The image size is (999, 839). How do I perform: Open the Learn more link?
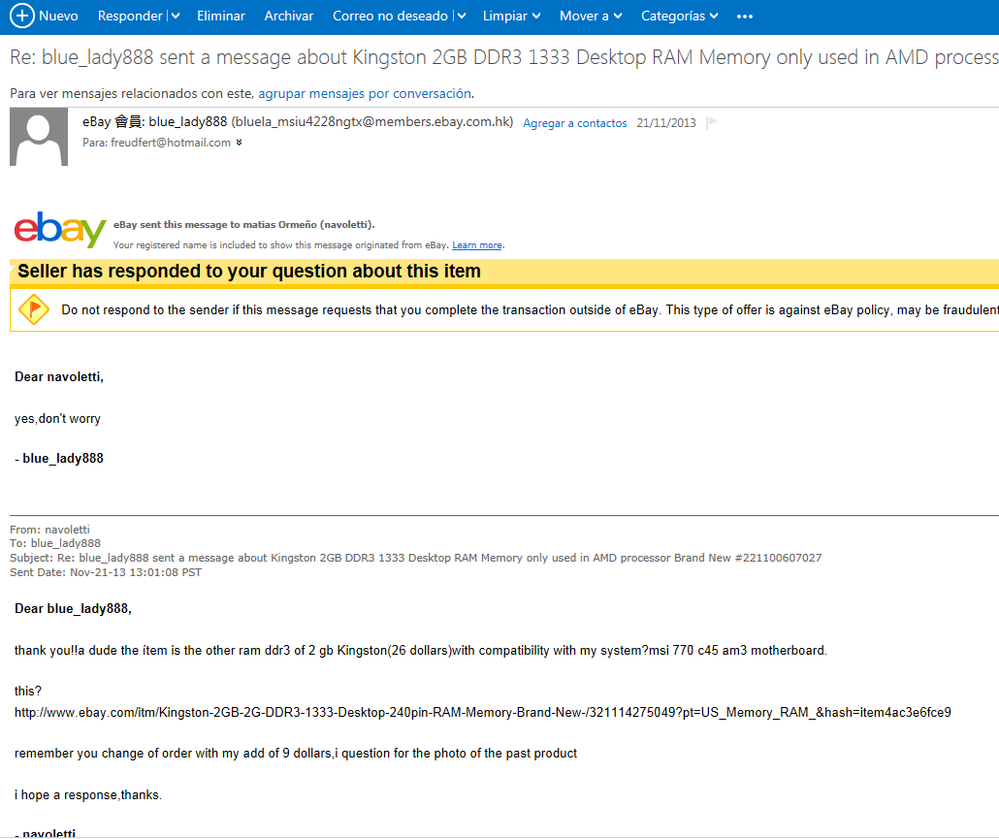click(477, 245)
